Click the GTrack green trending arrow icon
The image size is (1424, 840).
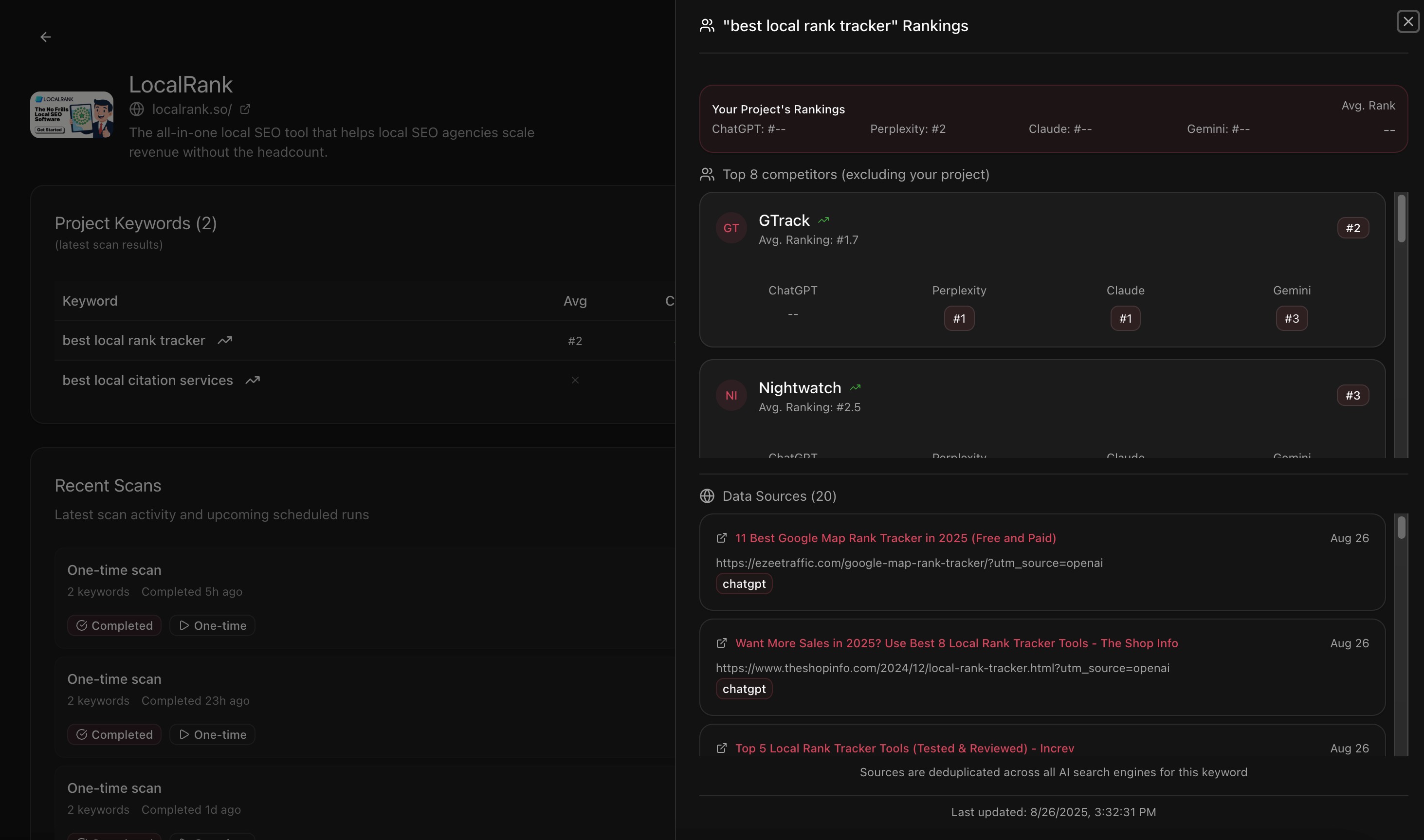823,220
